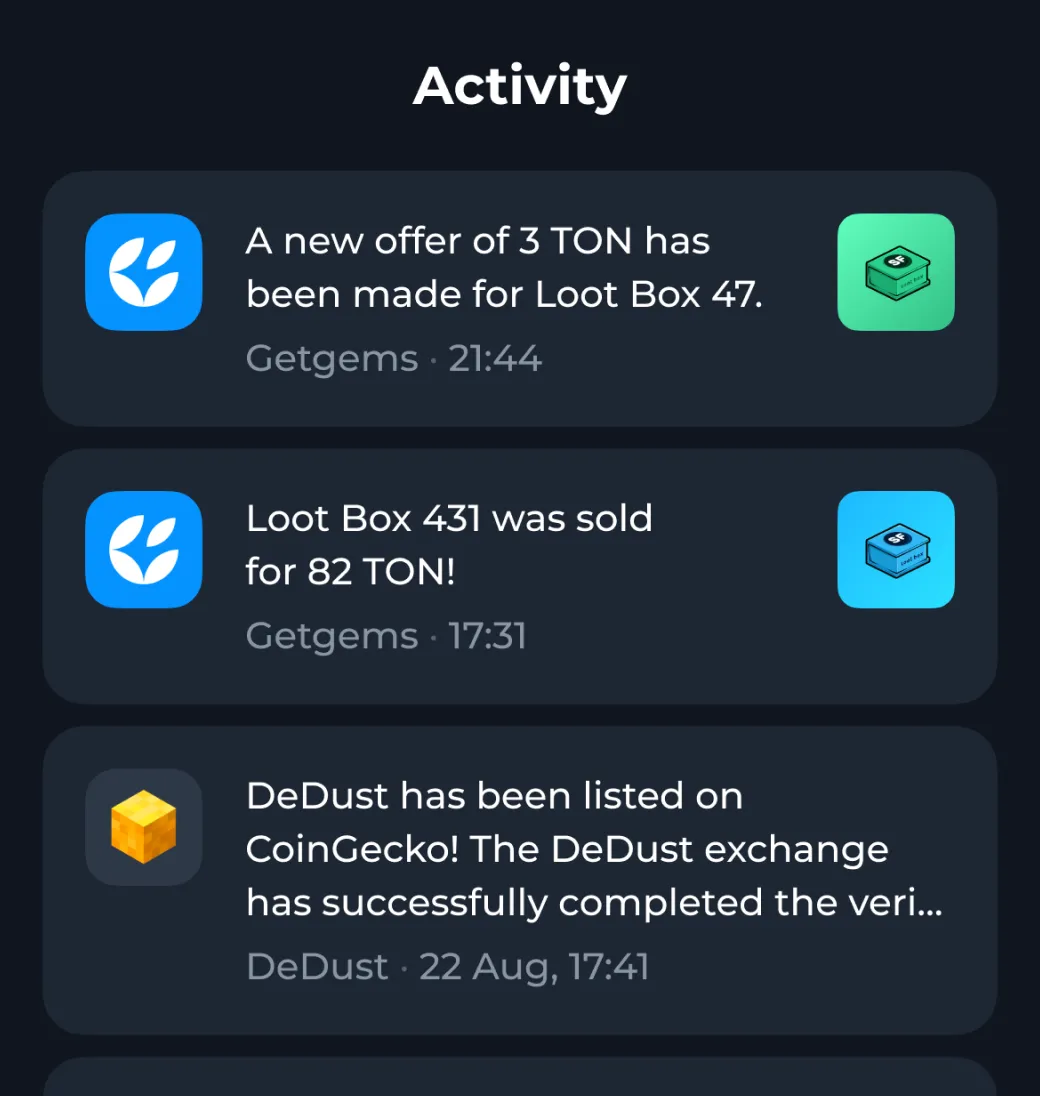Click the yellow DeDust cube icon
This screenshot has height=1096, width=1040.
pyautogui.click(x=144, y=826)
